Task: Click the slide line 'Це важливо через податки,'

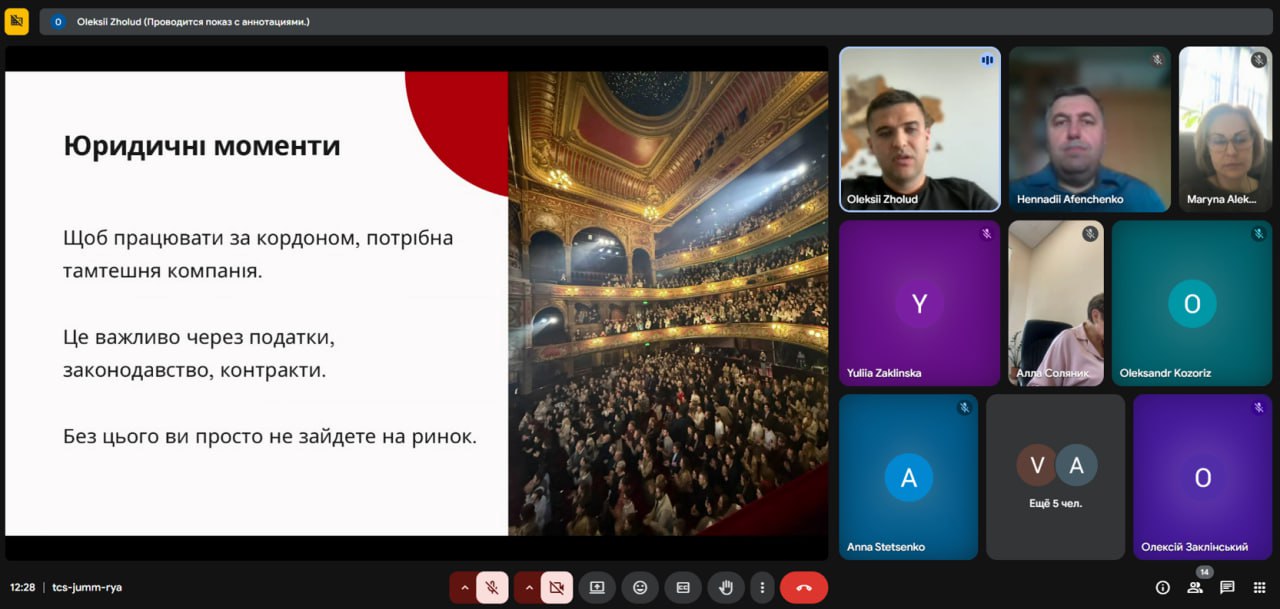Action: [199, 338]
